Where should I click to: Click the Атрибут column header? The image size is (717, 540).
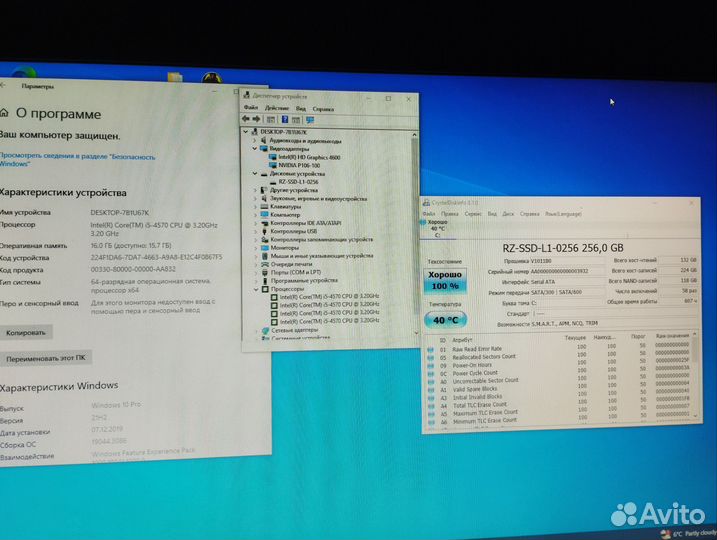(x=462, y=340)
